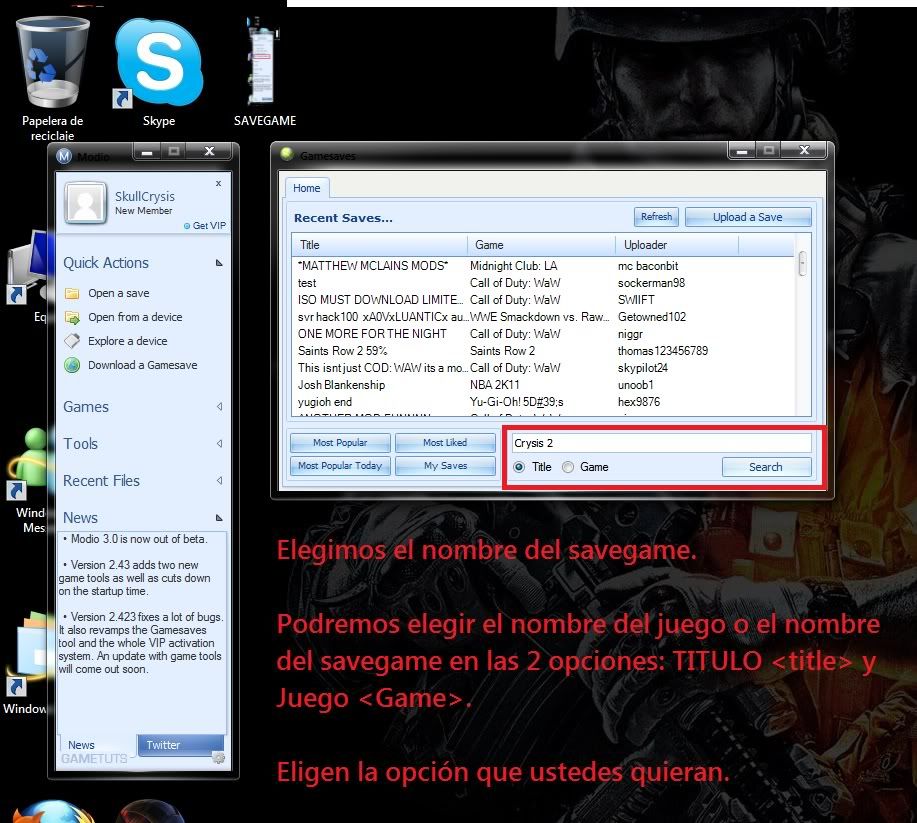Focus the search field containing Crysis 2
This screenshot has height=823, width=917.
point(661,443)
